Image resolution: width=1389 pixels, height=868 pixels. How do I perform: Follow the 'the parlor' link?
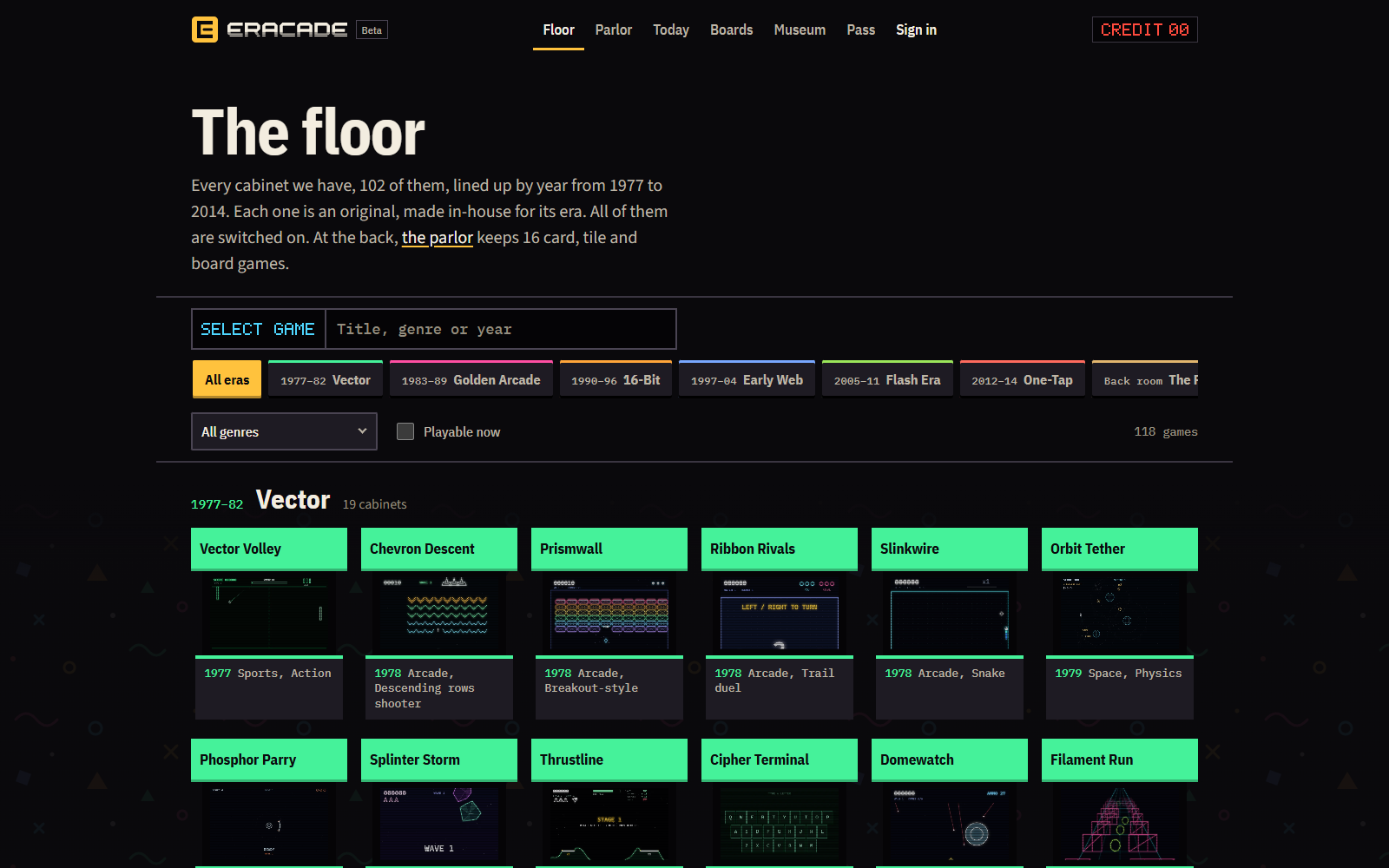point(438,237)
